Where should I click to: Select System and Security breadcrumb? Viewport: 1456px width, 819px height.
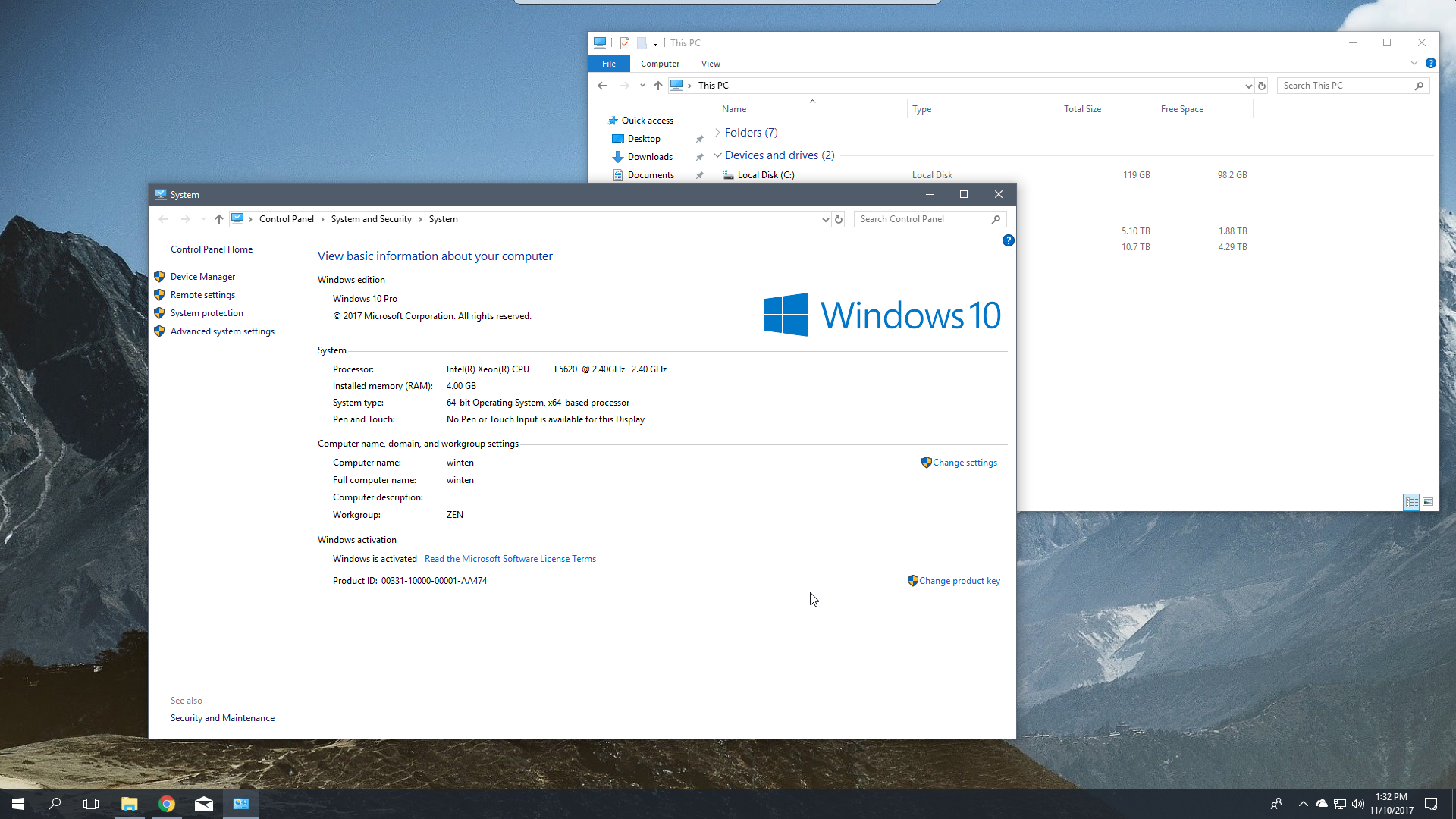click(x=371, y=219)
